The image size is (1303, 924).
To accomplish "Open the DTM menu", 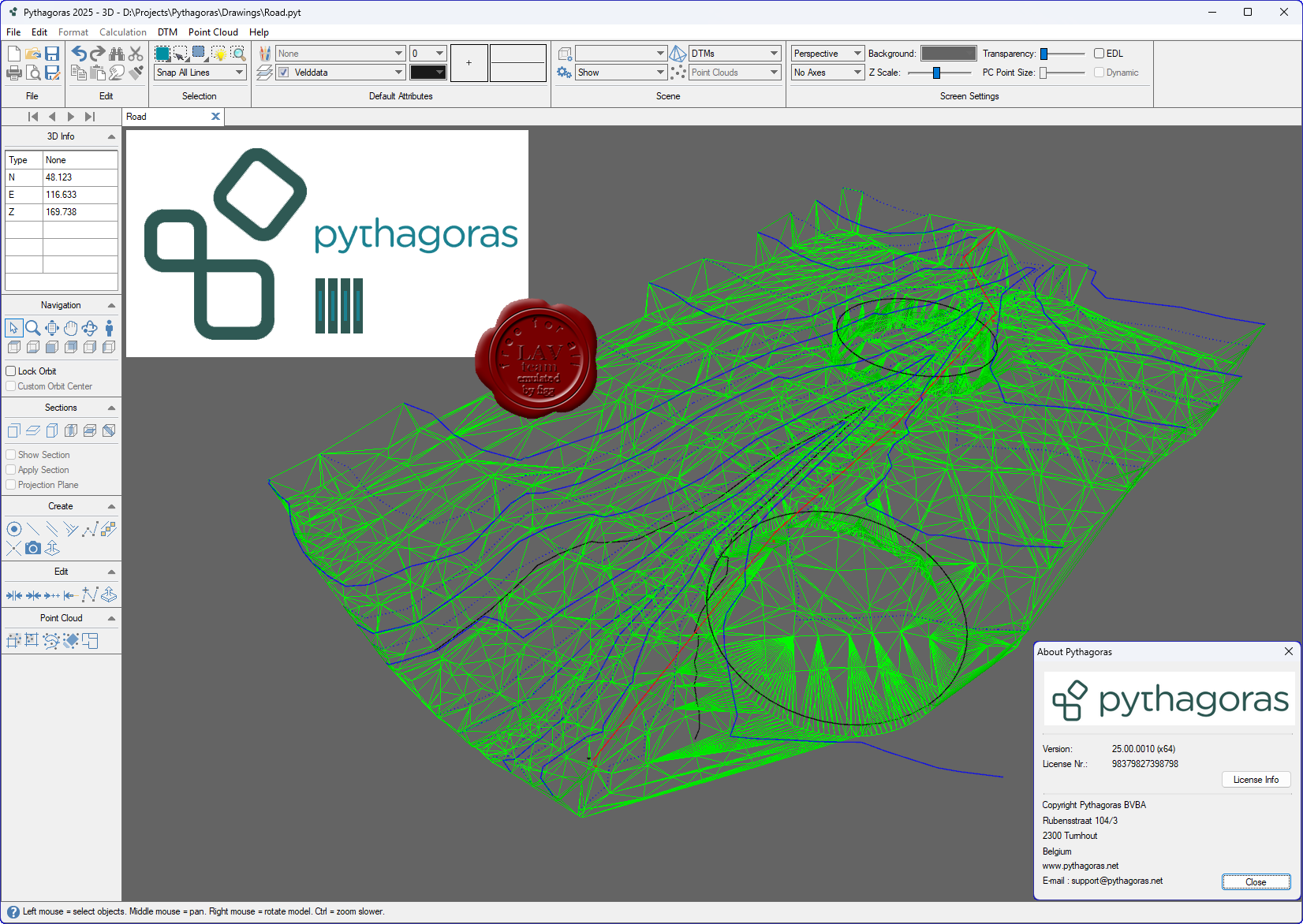I will pyautogui.click(x=167, y=32).
